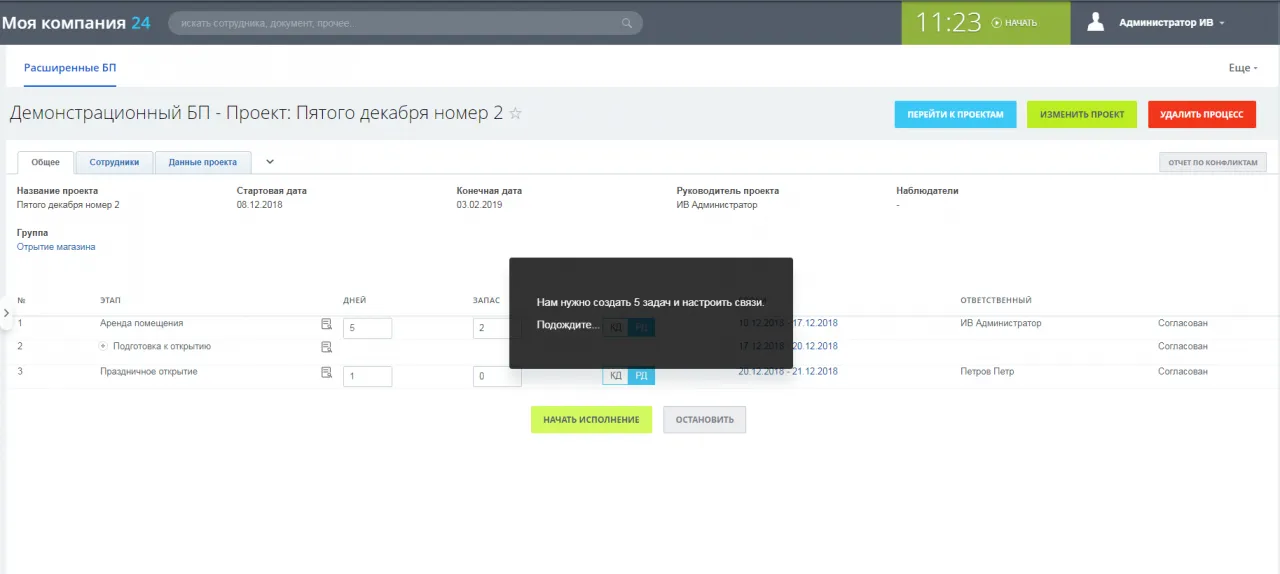Click the favorite star next to the title
Screen dimensions: 1280x574
point(516,114)
